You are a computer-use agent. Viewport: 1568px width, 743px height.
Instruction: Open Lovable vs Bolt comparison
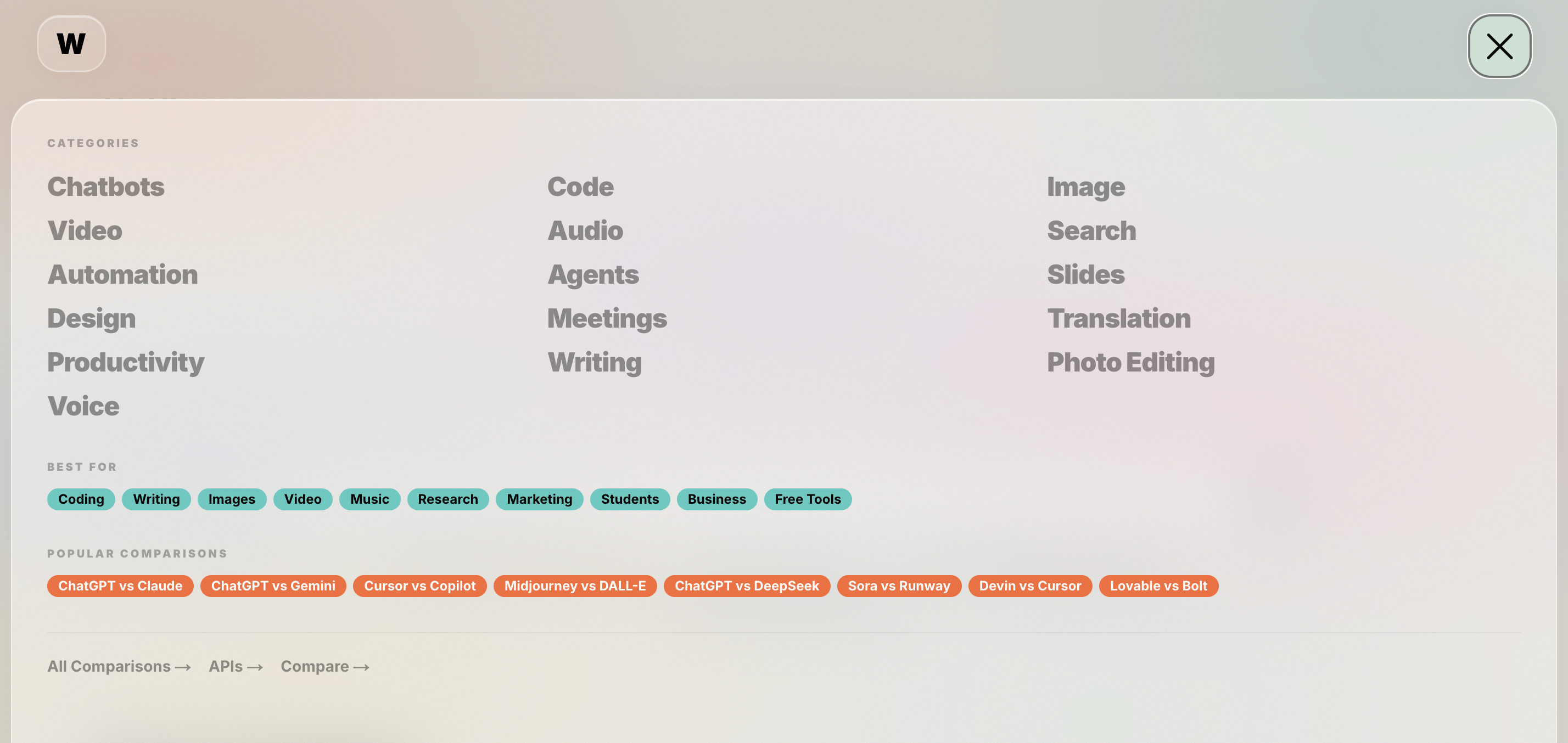tap(1158, 586)
